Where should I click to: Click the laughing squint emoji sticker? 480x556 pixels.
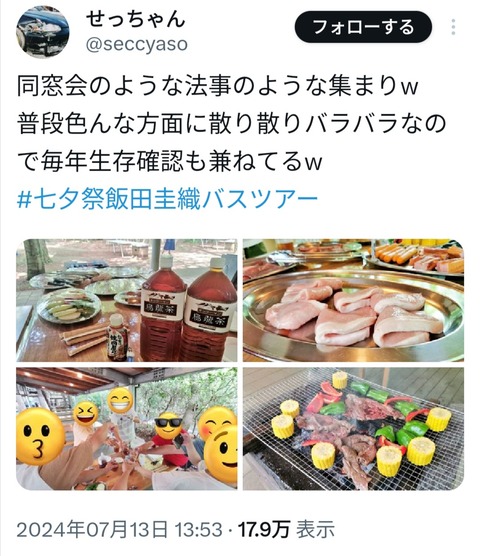pos(86,414)
